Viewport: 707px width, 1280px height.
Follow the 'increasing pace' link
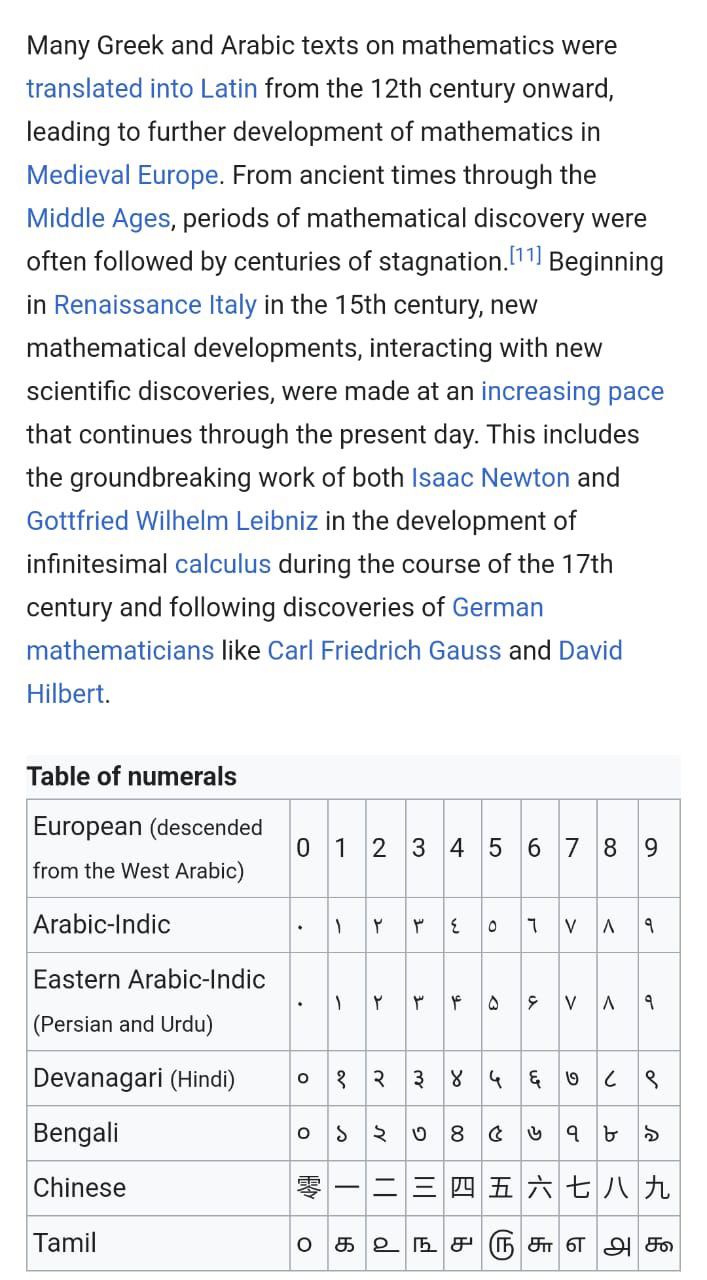pyautogui.click(x=572, y=391)
